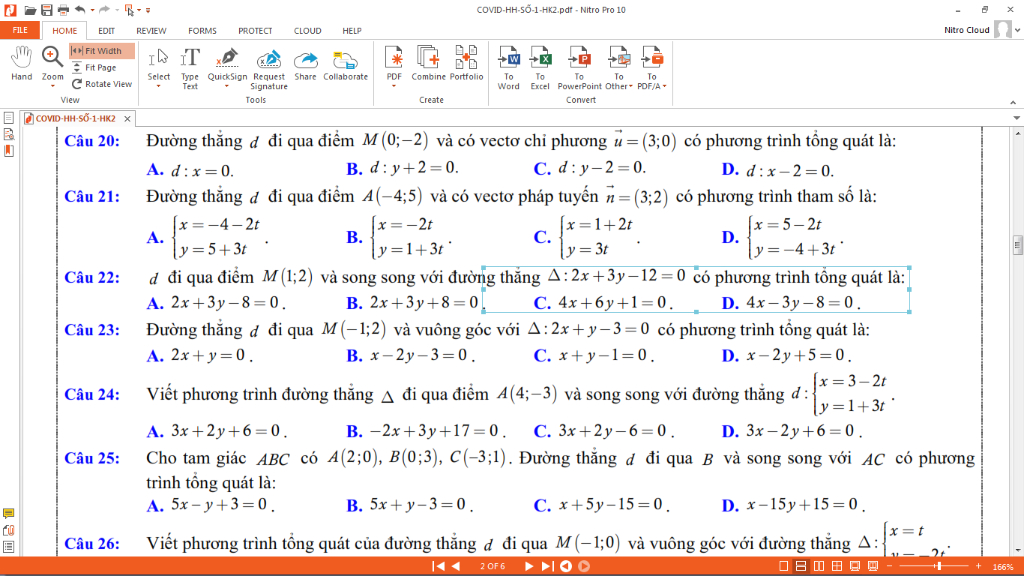Toggle Fit Width view mode
Image resolution: width=1024 pixels, height=576 pixels.
(x=102, y=51)
